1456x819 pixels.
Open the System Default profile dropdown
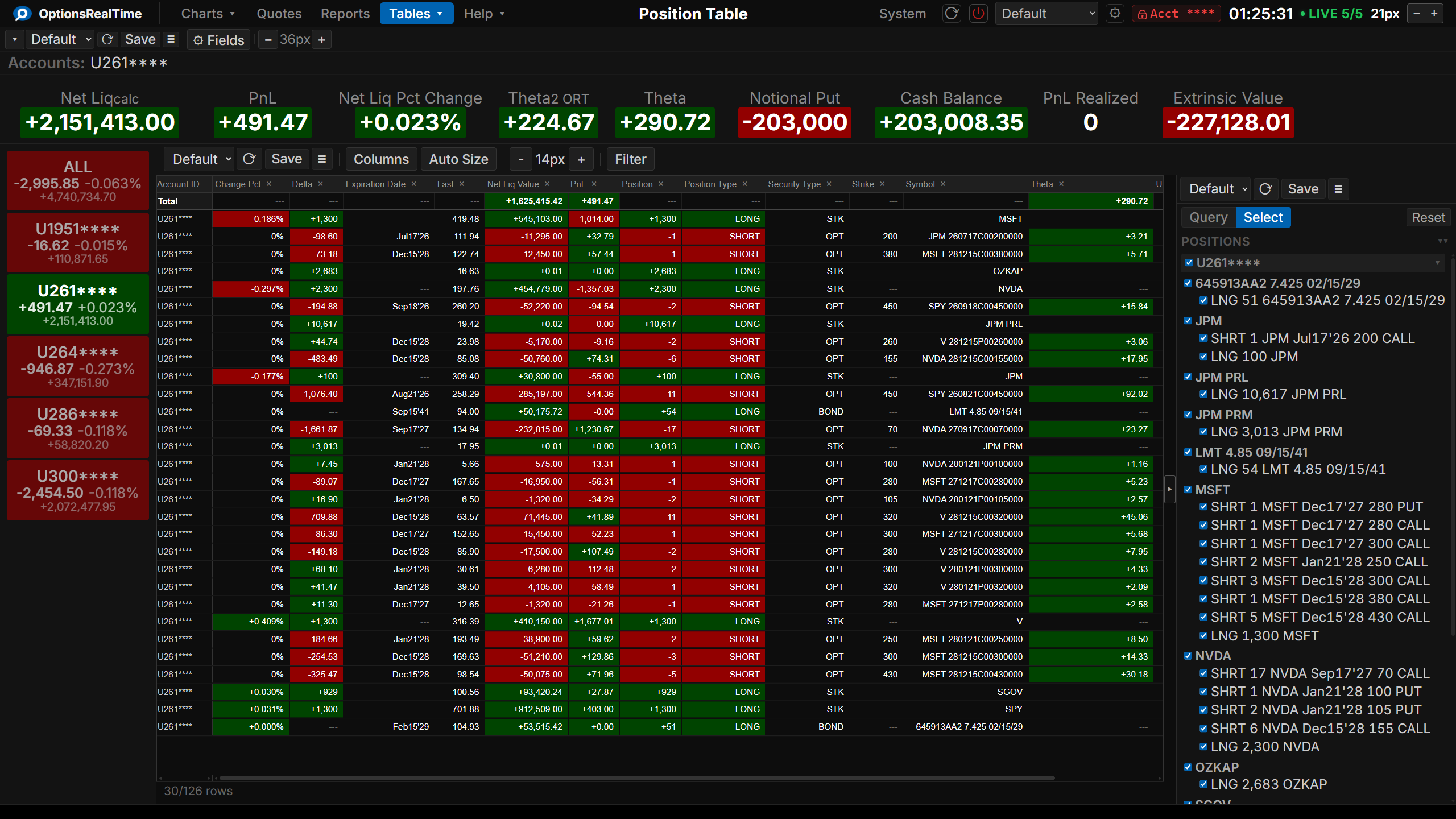(1046, 13)
